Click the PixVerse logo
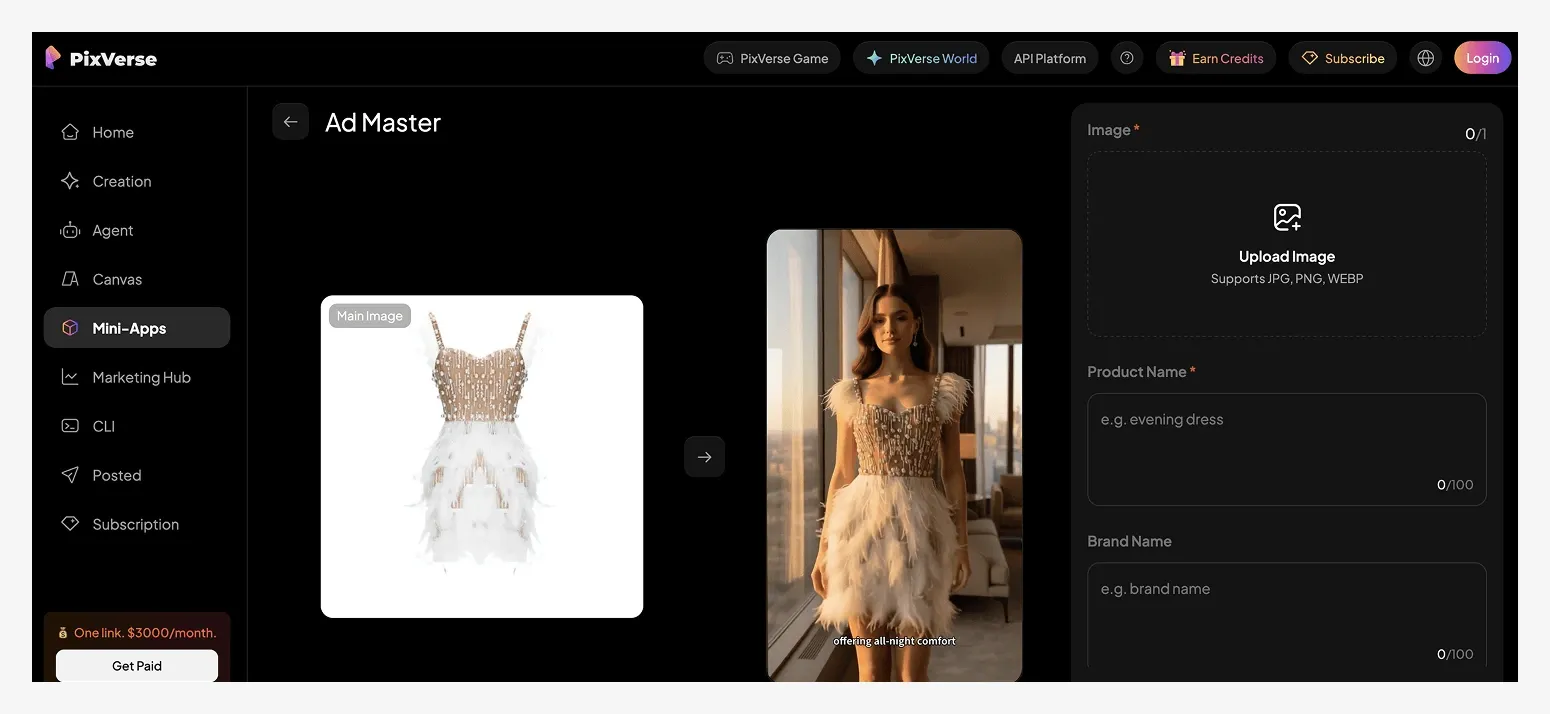 tap(101, 58)
